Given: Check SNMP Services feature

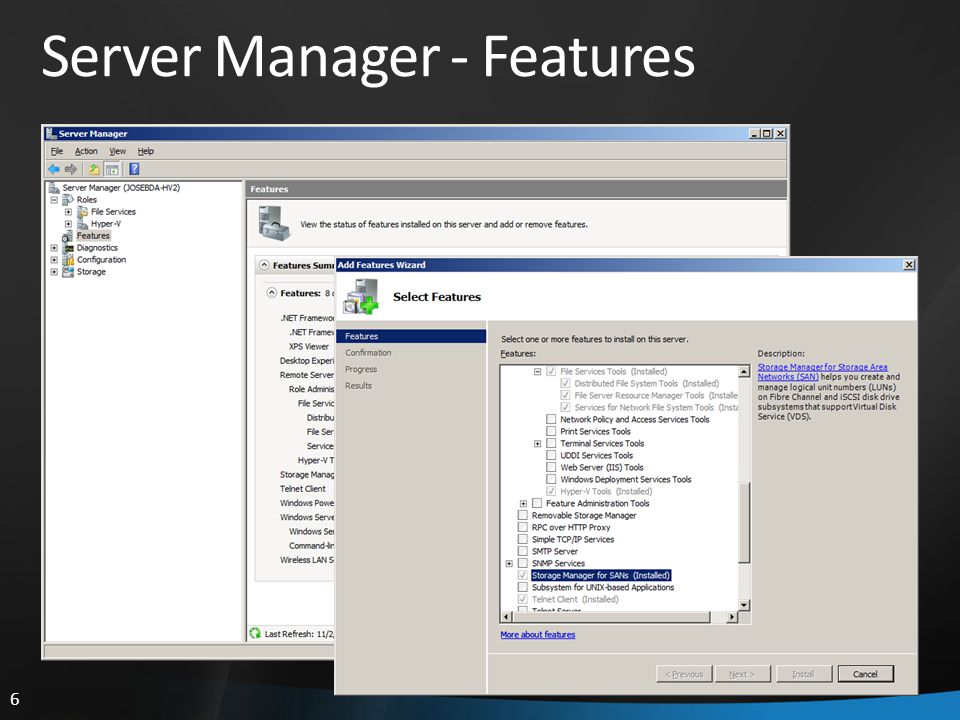Looking at the screenshot, I should tap(523, 563).
